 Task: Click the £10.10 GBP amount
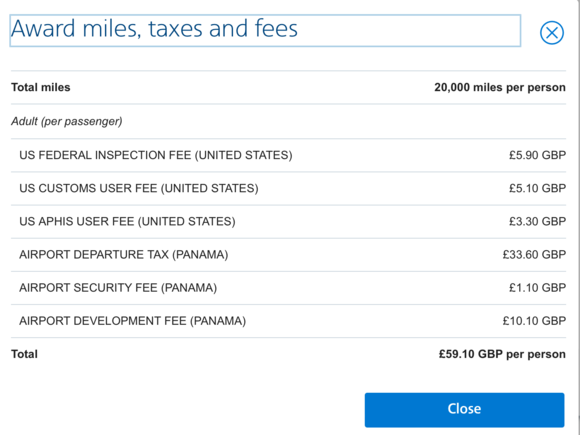click(x=534, y=321)
